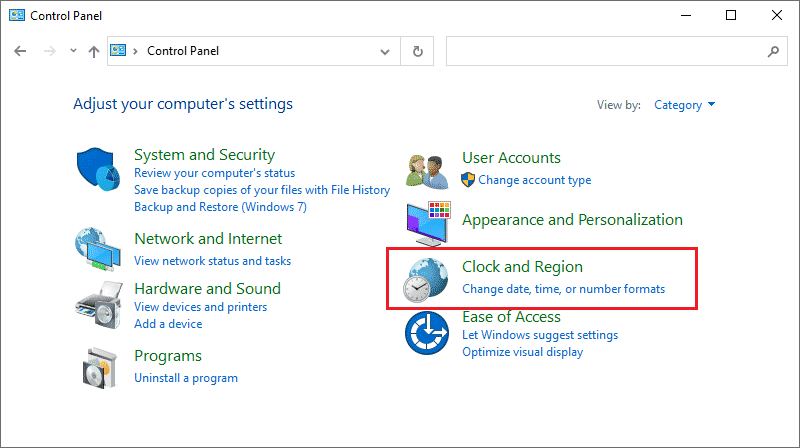The width and height of the screenshot is (800, 448).
Task: Open the System and Security shield icon
Action: [98, 169]
